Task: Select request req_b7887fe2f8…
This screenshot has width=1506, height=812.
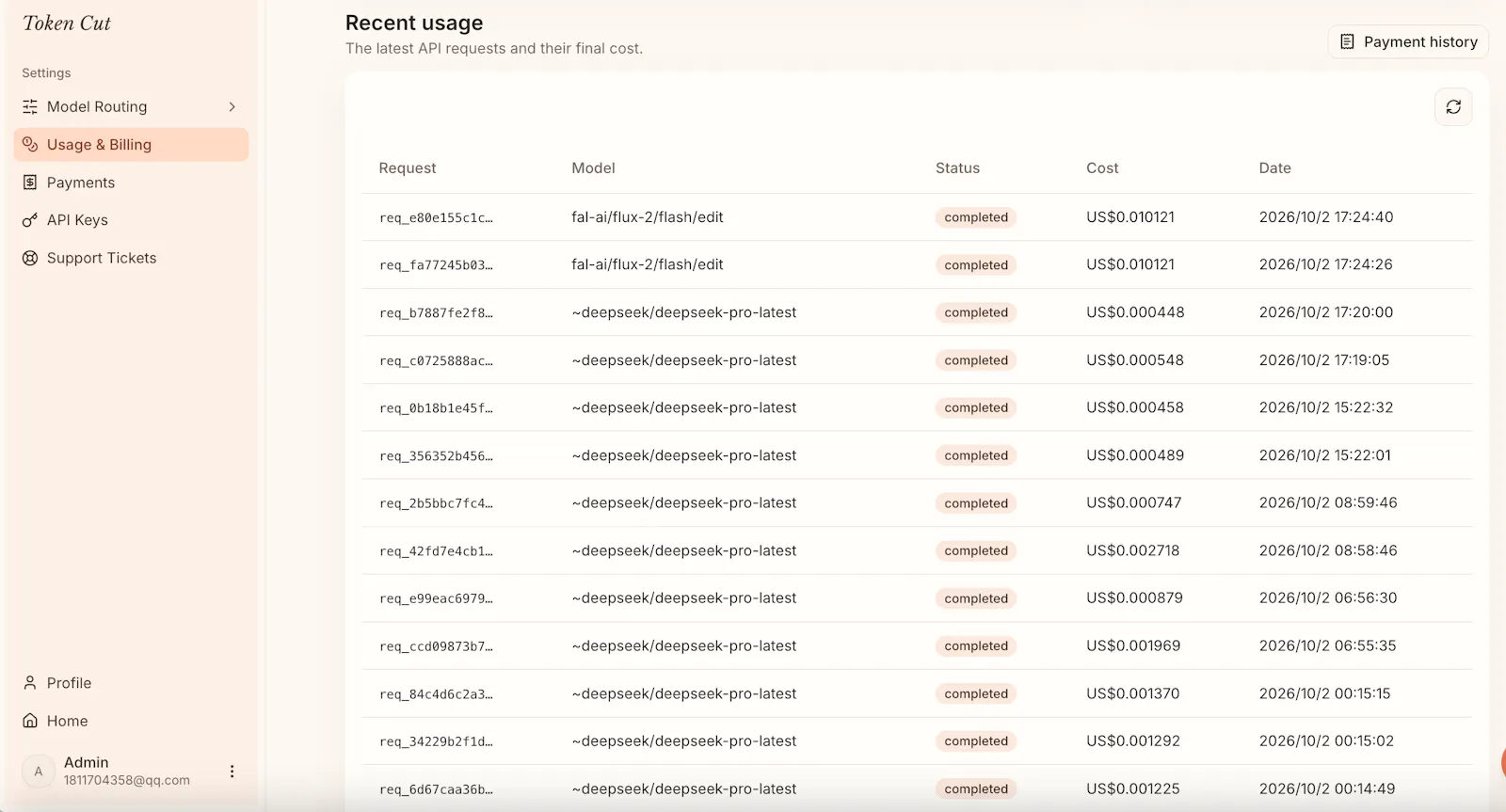Action: [436, 313]
